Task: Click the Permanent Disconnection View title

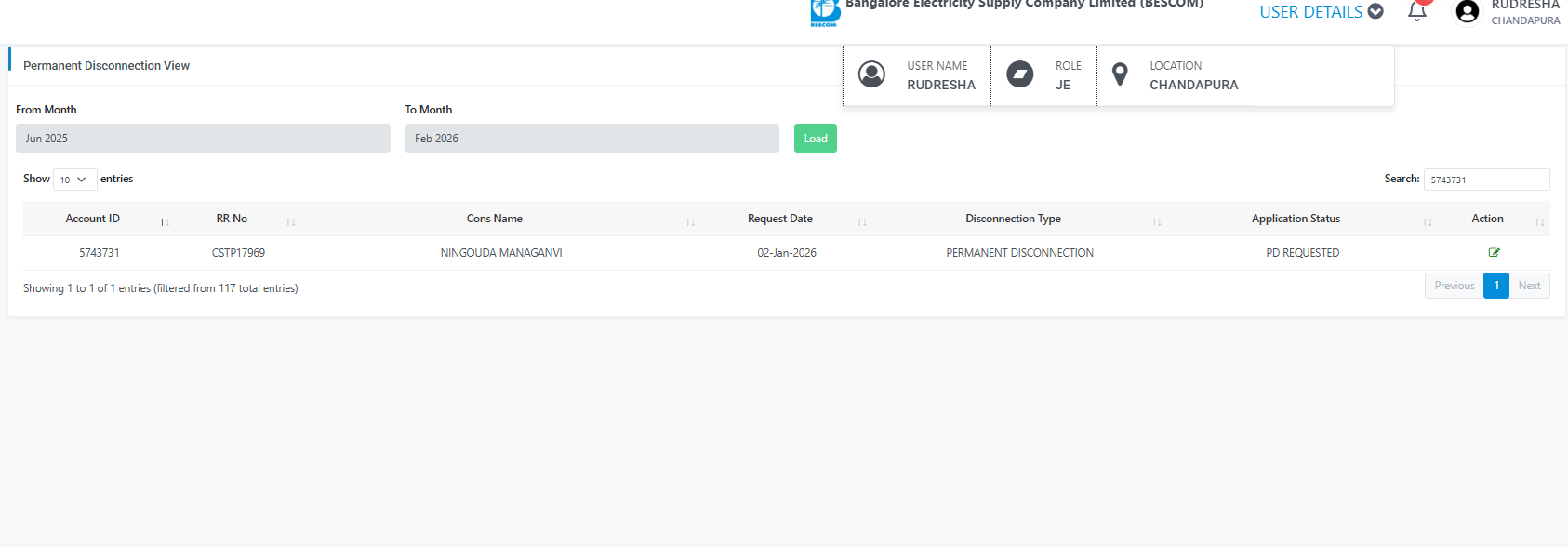Action: pyautogui.click(x=106, y=66)
